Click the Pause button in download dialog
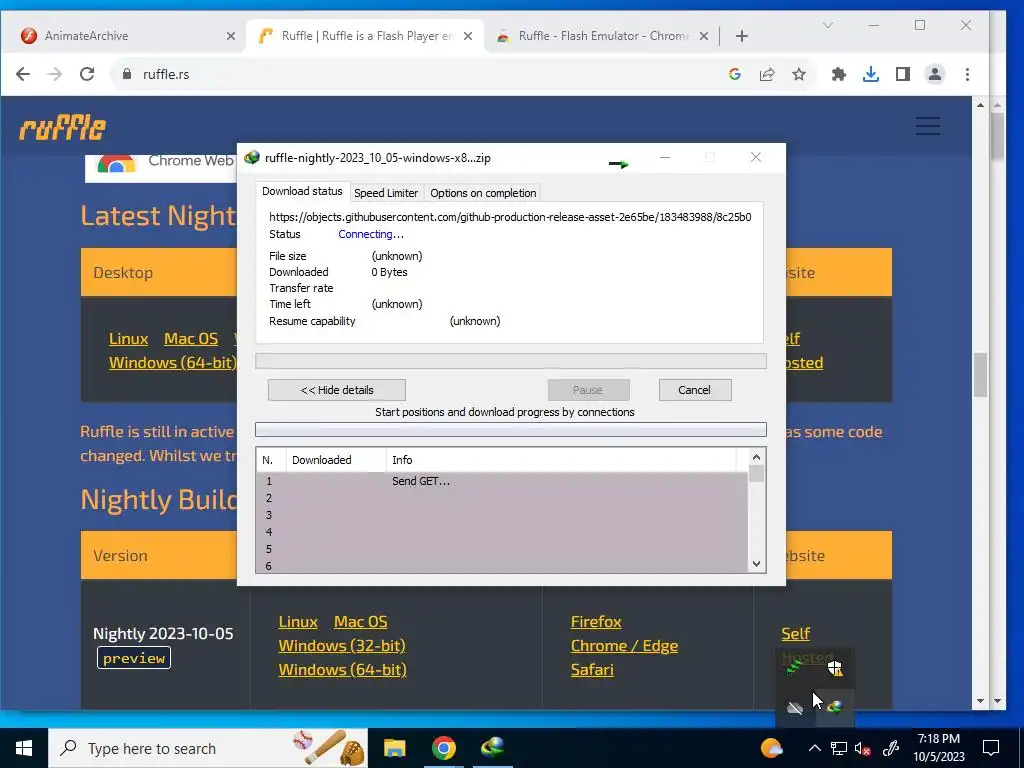1024x768 pixels. click(x=588, y=390)
